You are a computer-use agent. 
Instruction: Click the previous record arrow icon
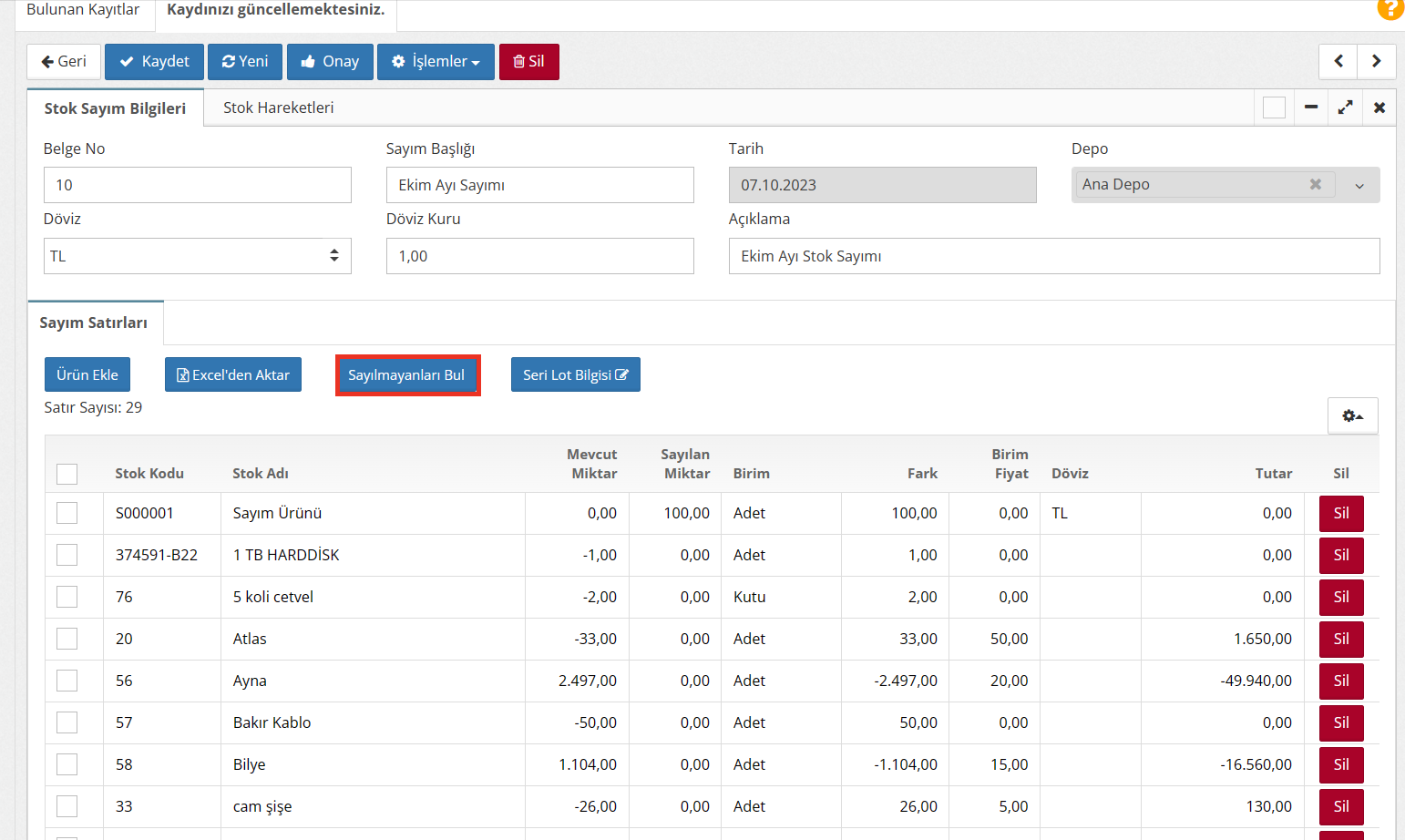tap(1338, 61)
